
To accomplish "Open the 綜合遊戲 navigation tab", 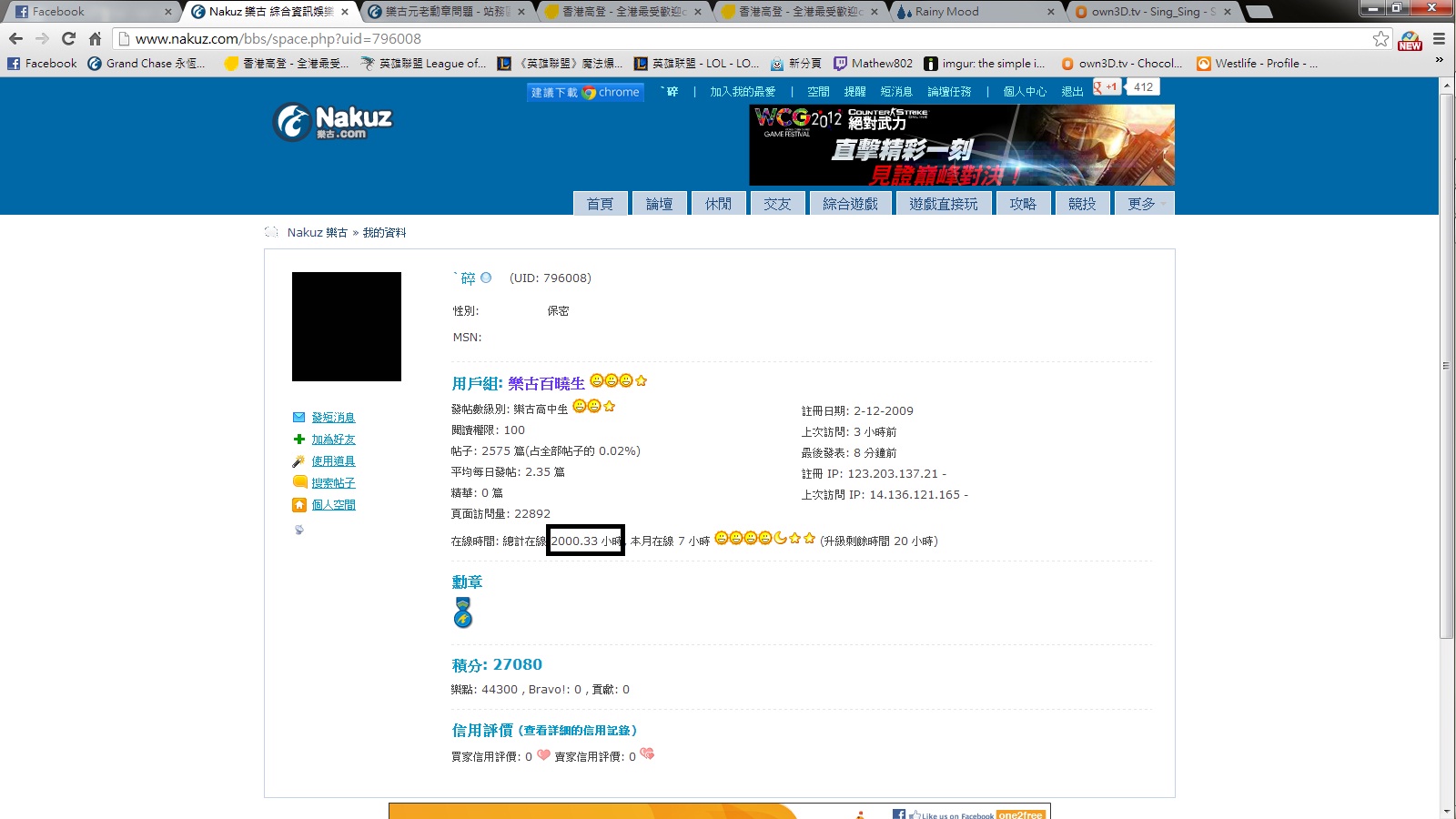I will coord(850,204).
